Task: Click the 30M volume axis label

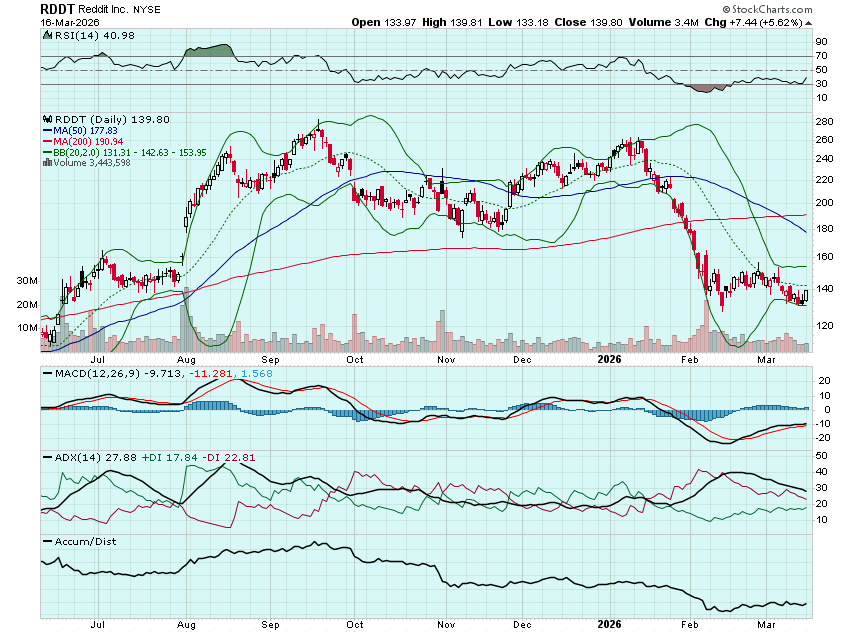Action: coord(27,281)
